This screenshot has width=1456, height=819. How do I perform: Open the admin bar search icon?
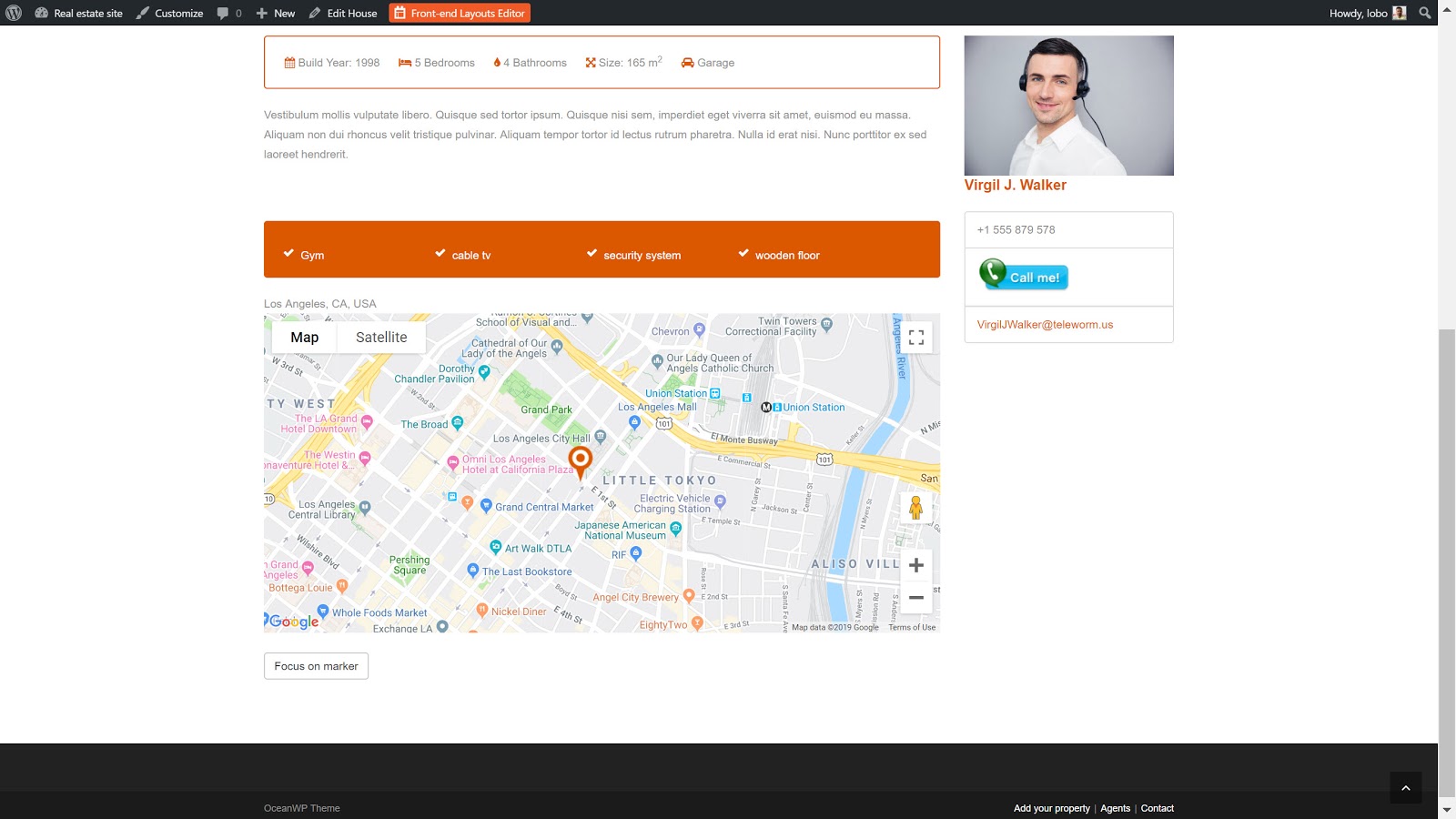(x=1425, y=13)
